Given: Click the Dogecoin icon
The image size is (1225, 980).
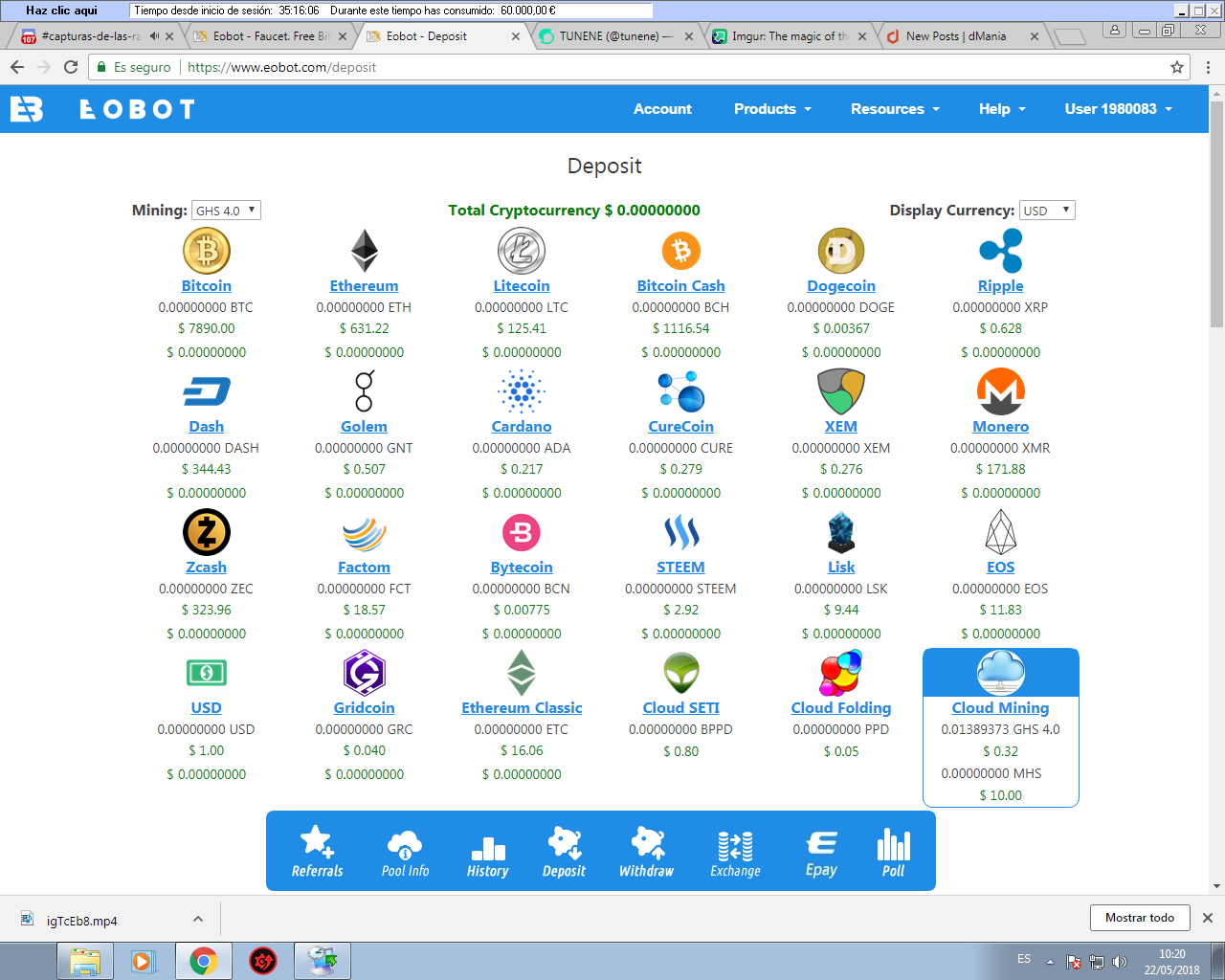Looking at the screenshot, I should (841, 252).
